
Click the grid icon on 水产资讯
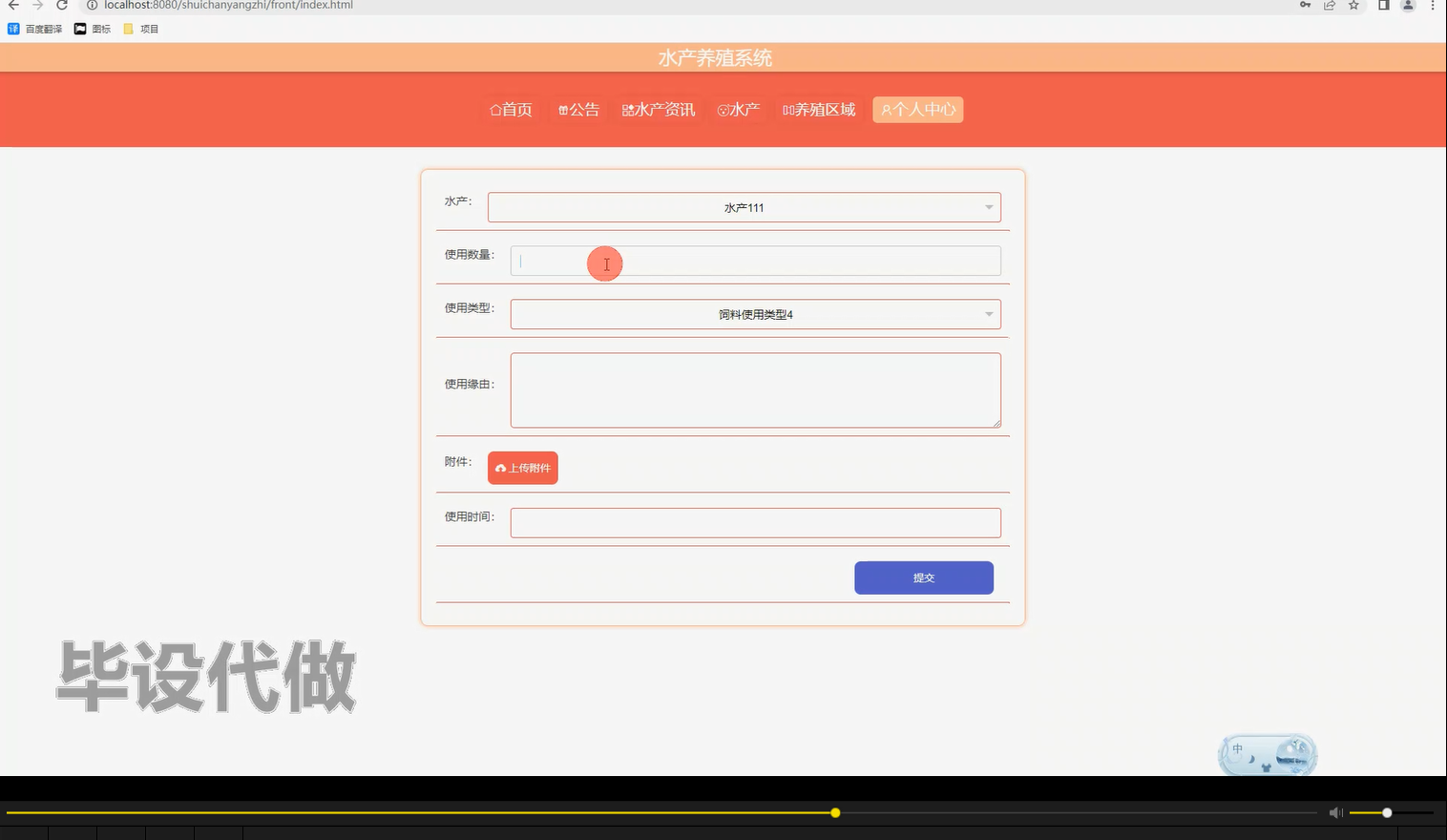point(627,109)
